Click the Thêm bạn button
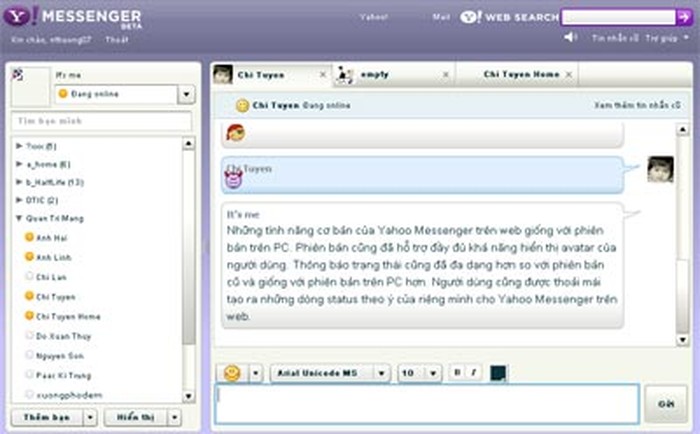The width and height of the screenshot is (700, 434). pos(45,417)
